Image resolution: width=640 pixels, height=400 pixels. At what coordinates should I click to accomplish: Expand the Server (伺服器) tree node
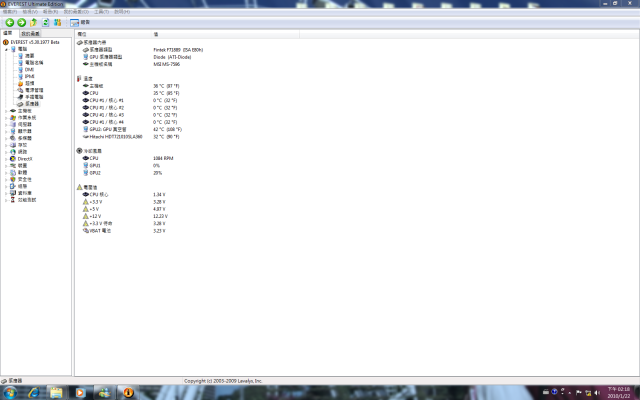pos(6,124)
